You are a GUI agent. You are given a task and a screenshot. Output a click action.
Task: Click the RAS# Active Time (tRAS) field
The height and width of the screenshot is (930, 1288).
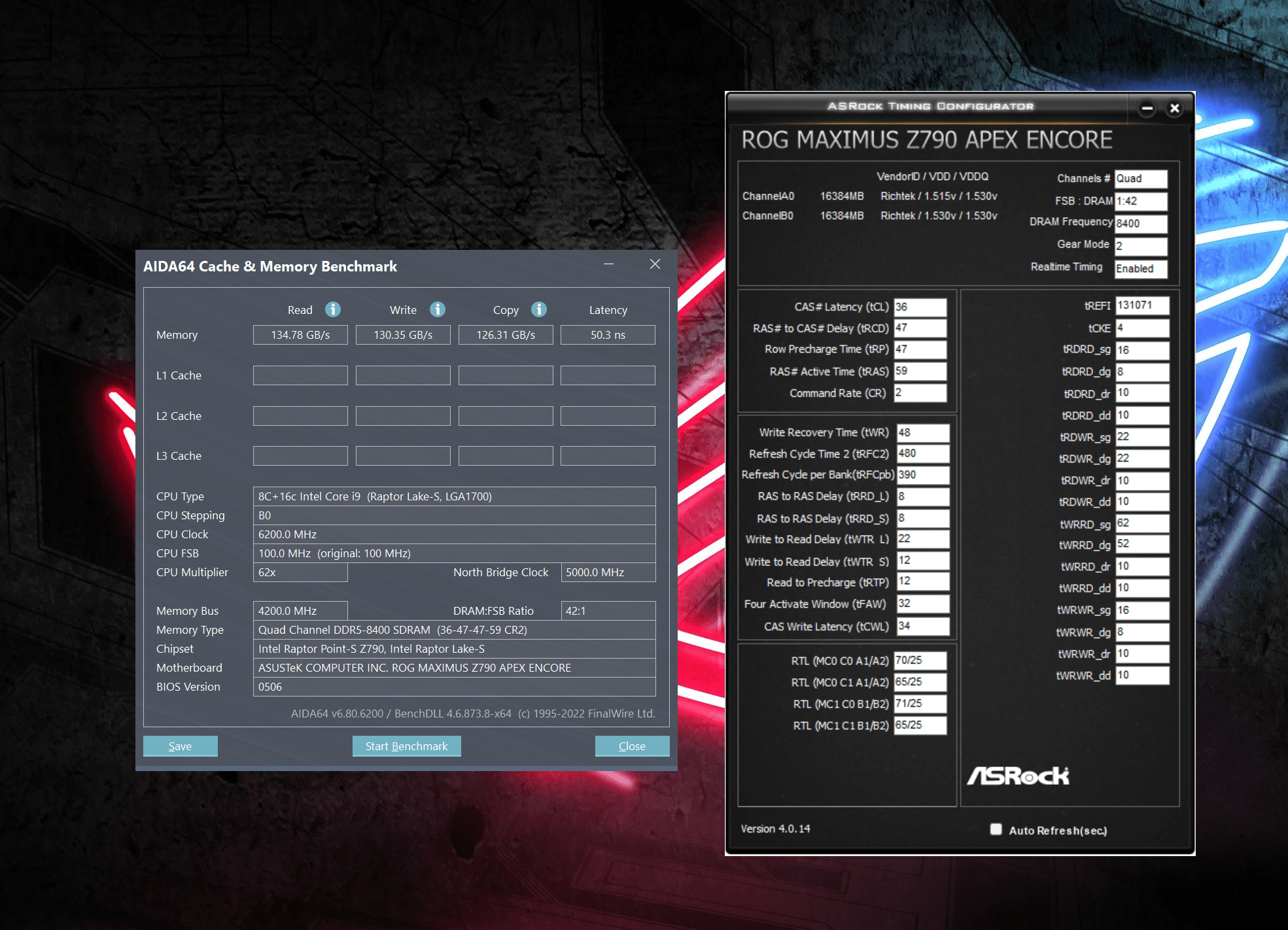click(920, 371)
